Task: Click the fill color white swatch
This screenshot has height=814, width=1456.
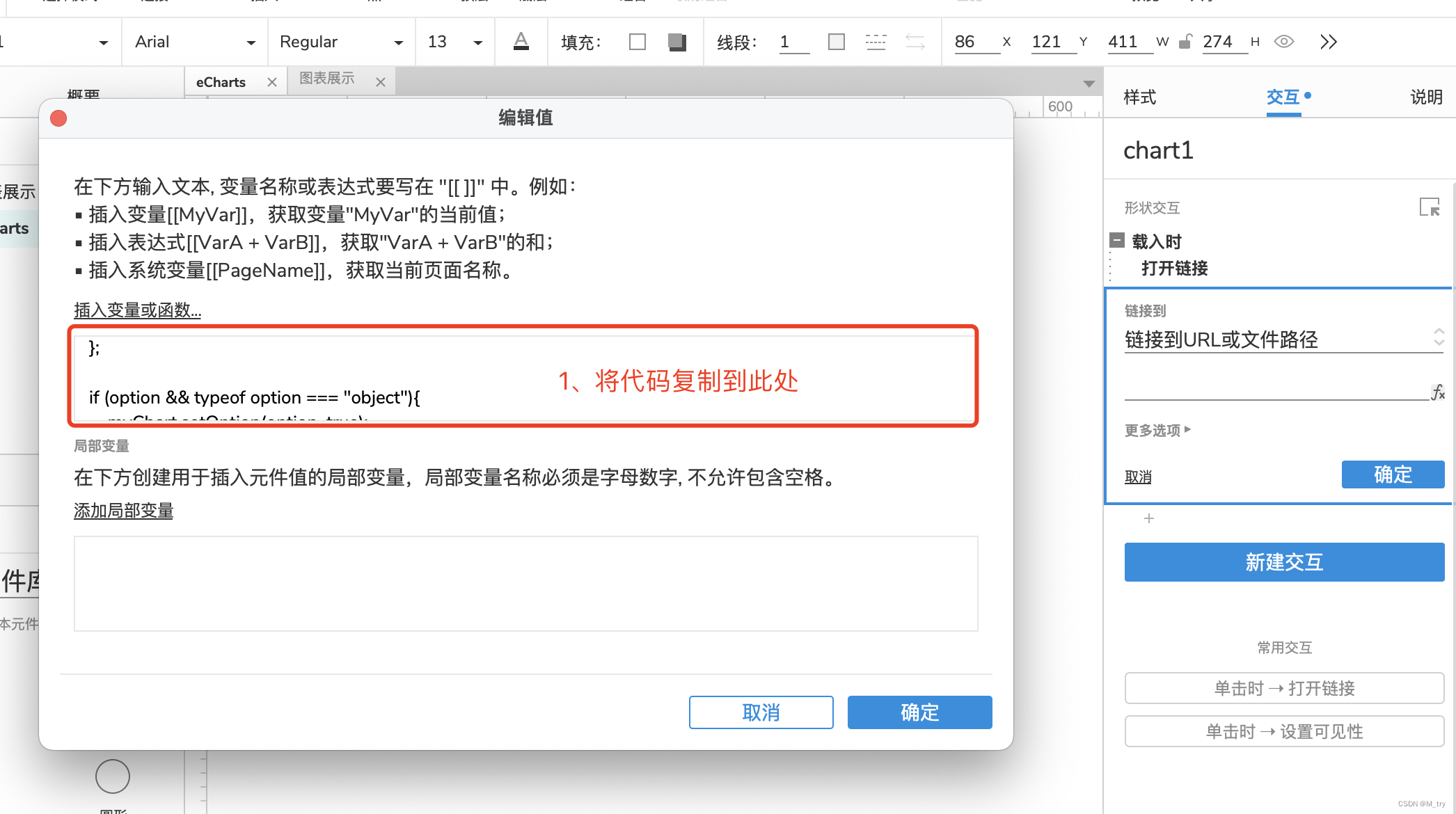Action: [637, 42]
